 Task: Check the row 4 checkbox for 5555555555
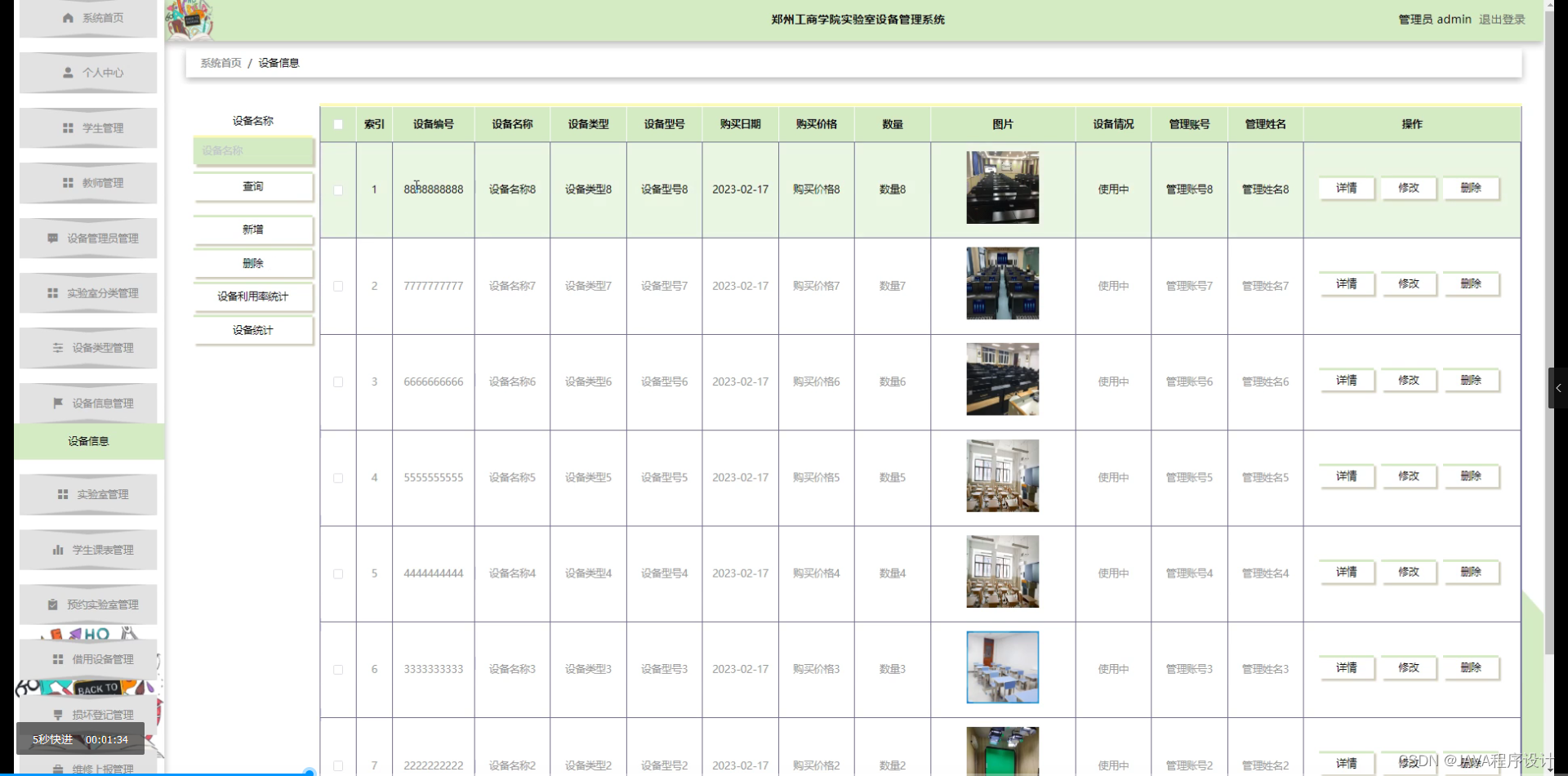point(338,479)
